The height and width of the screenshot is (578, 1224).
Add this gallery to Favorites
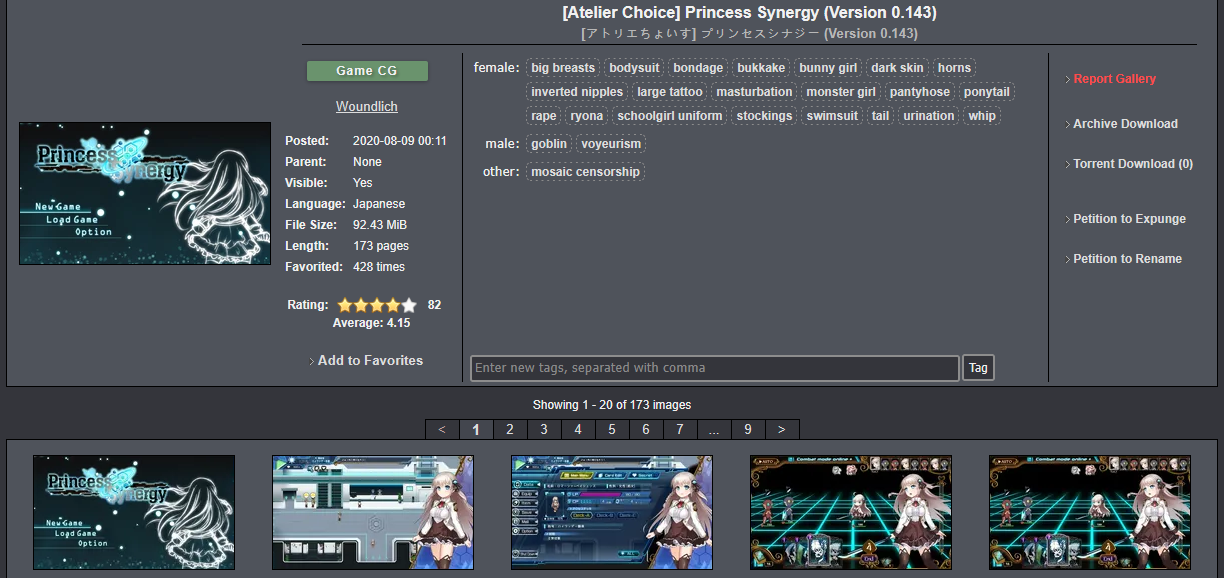[x=370, y=360]
